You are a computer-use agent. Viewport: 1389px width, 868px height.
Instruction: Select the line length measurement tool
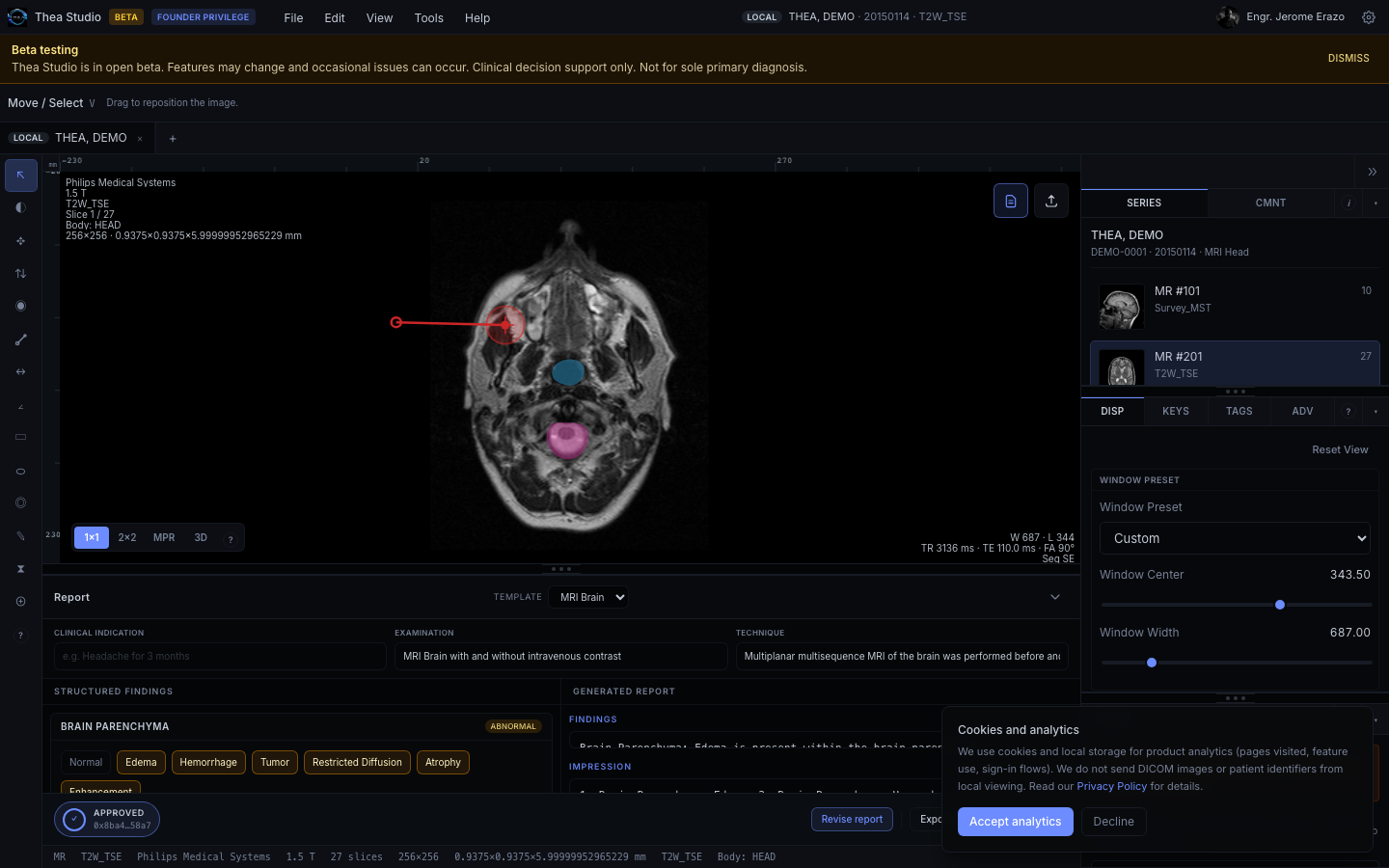[21, 339]
